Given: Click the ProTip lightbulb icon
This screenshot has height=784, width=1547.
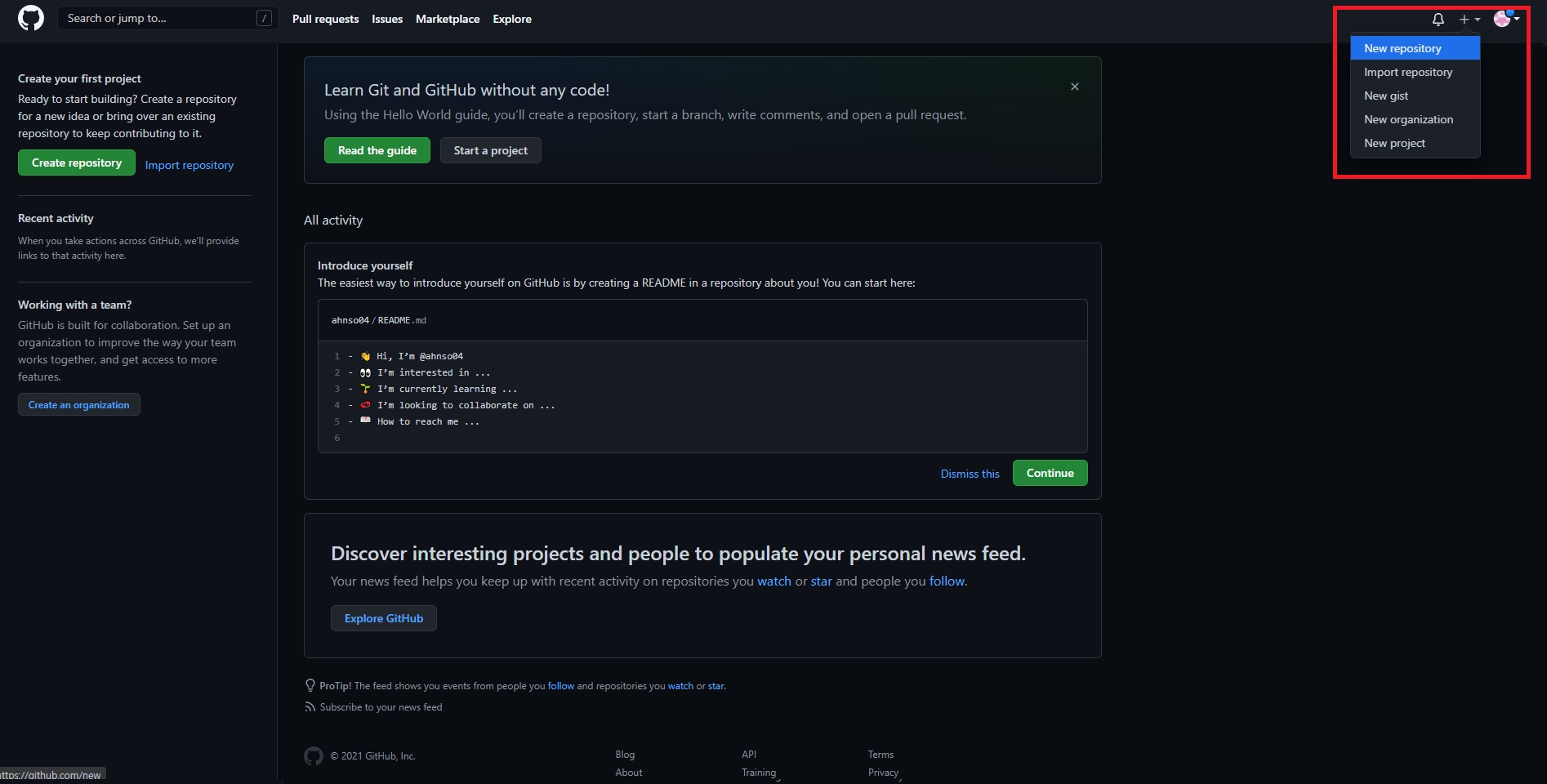Looking at the screenshot, I should click(310, 685).
